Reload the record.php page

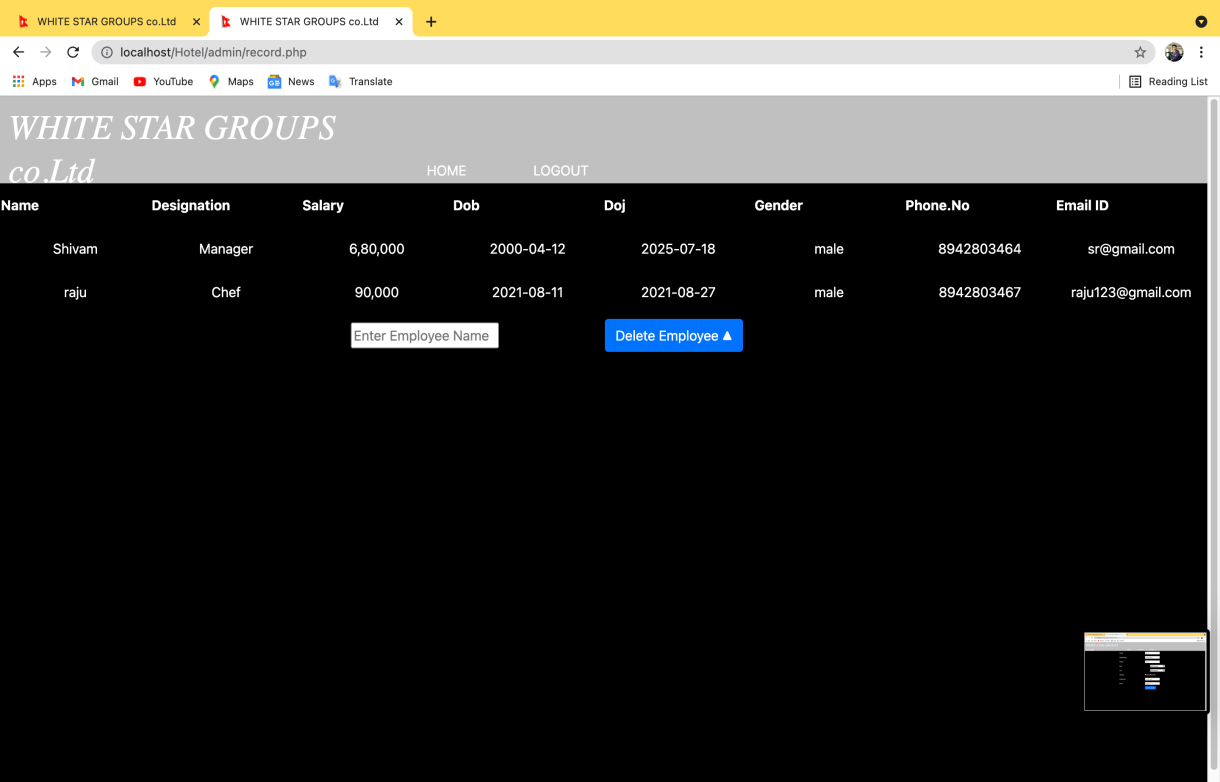72,51
